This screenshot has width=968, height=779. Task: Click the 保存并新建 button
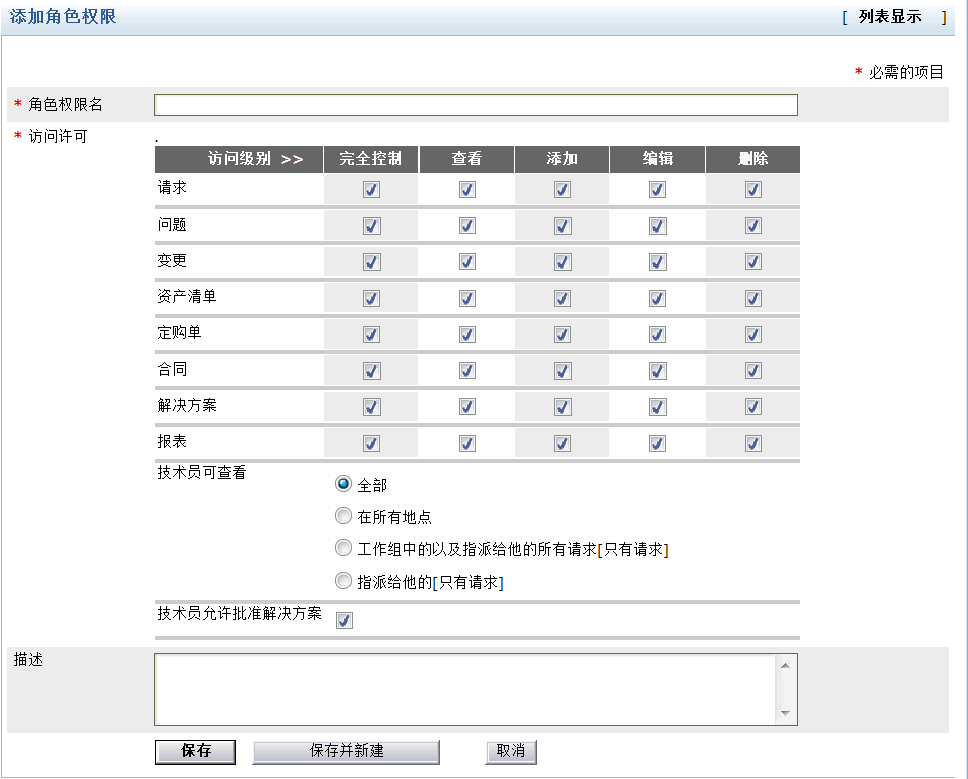click(x=346, y=751)
